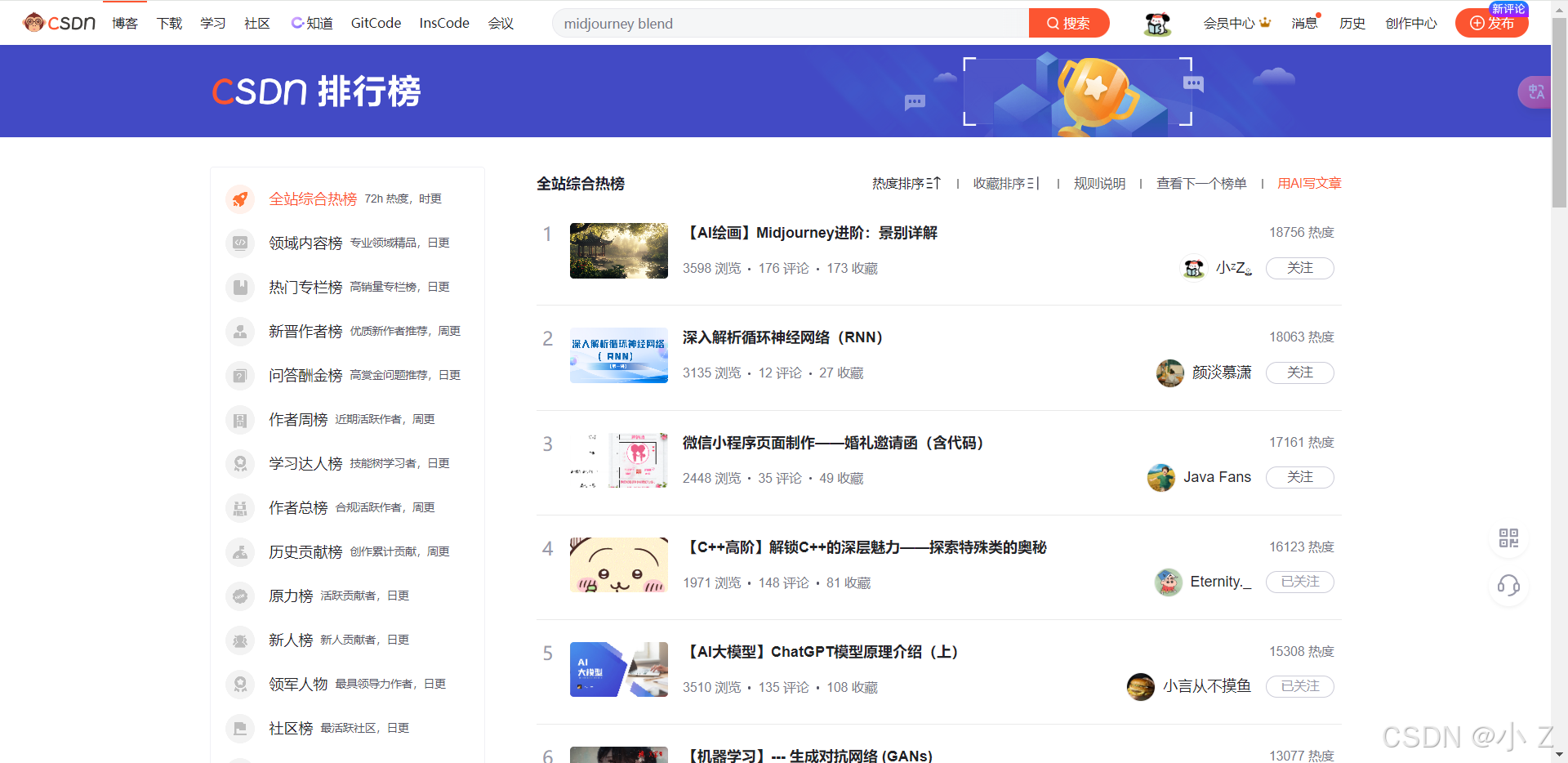This screenshot has height=763, width=1568.
Task: Click the page vertical scrollbar thumb
Action: 1559,114
